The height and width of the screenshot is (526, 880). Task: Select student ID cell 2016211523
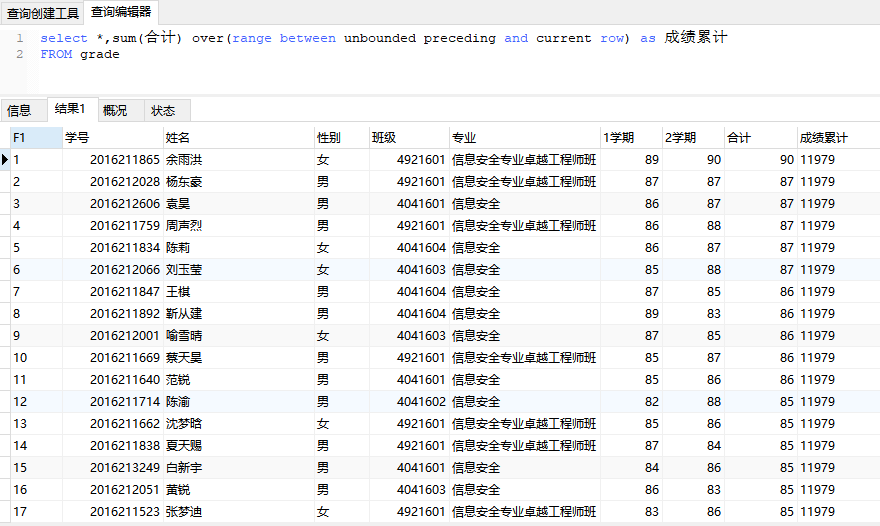[113, 512]
